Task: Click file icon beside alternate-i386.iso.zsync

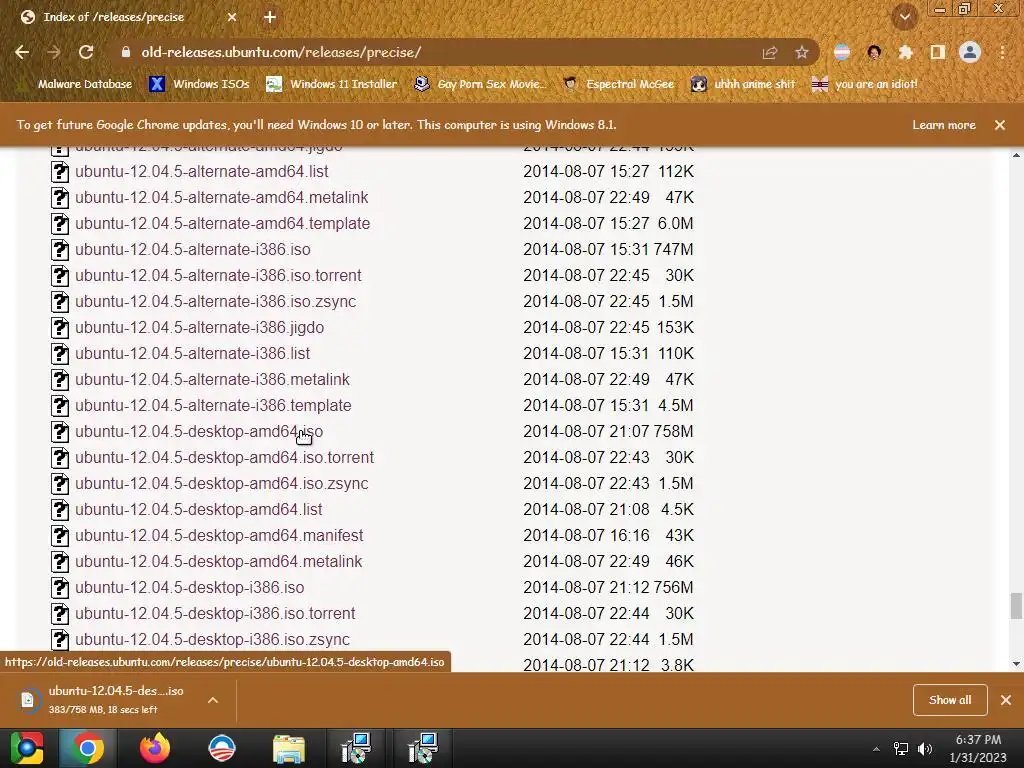Action: (60, 302)
